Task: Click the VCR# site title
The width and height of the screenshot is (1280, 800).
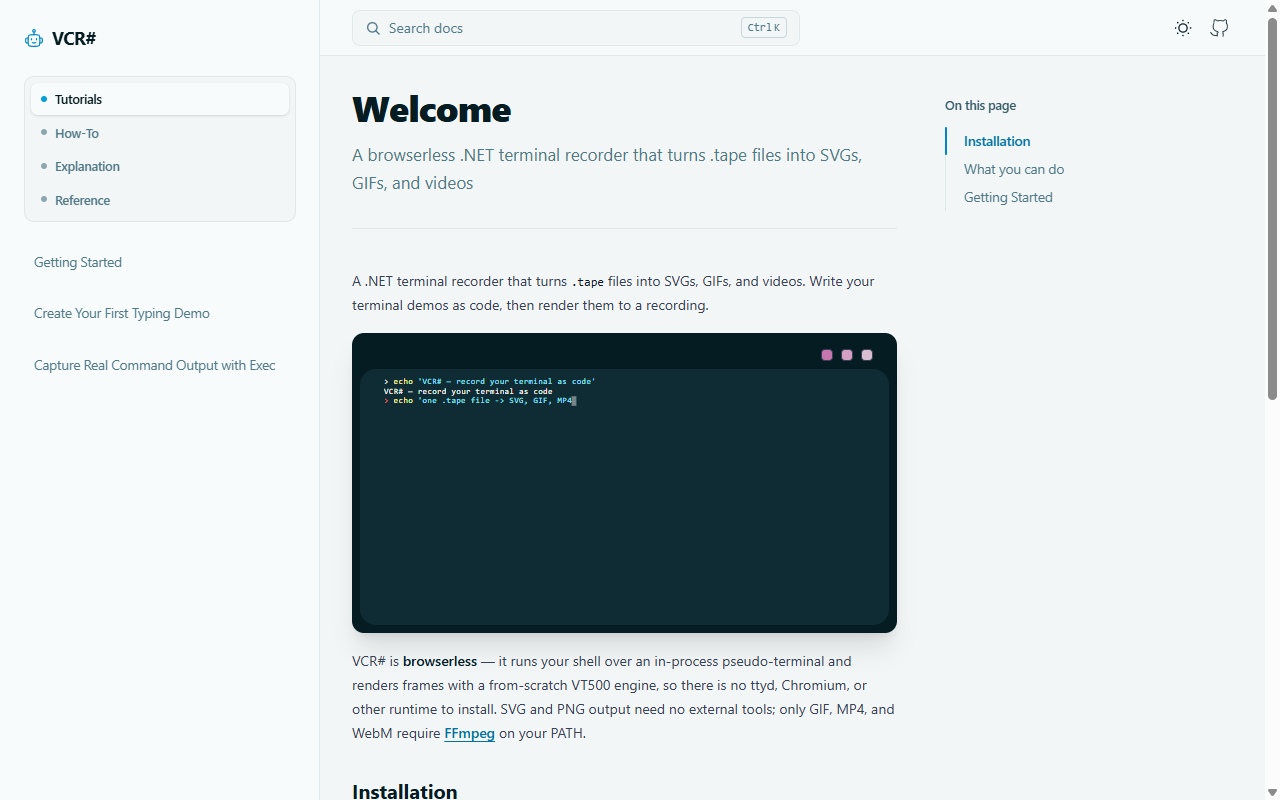Action: [x=74, y=39]
